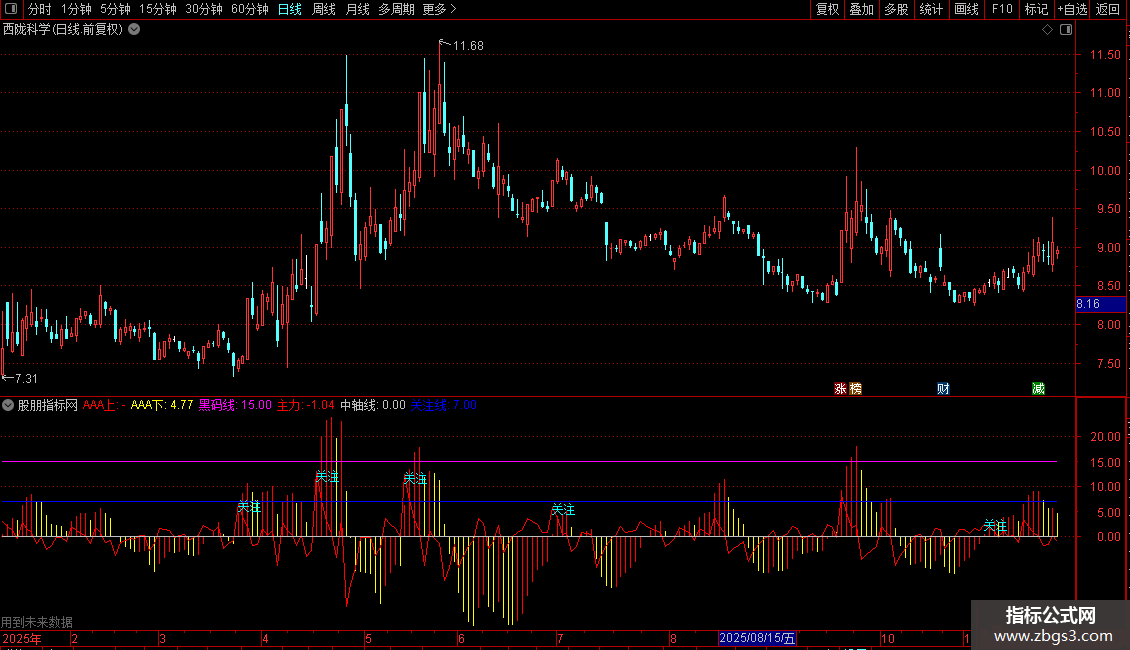Click the 2025年 label on time axis

tap(22, 638)
